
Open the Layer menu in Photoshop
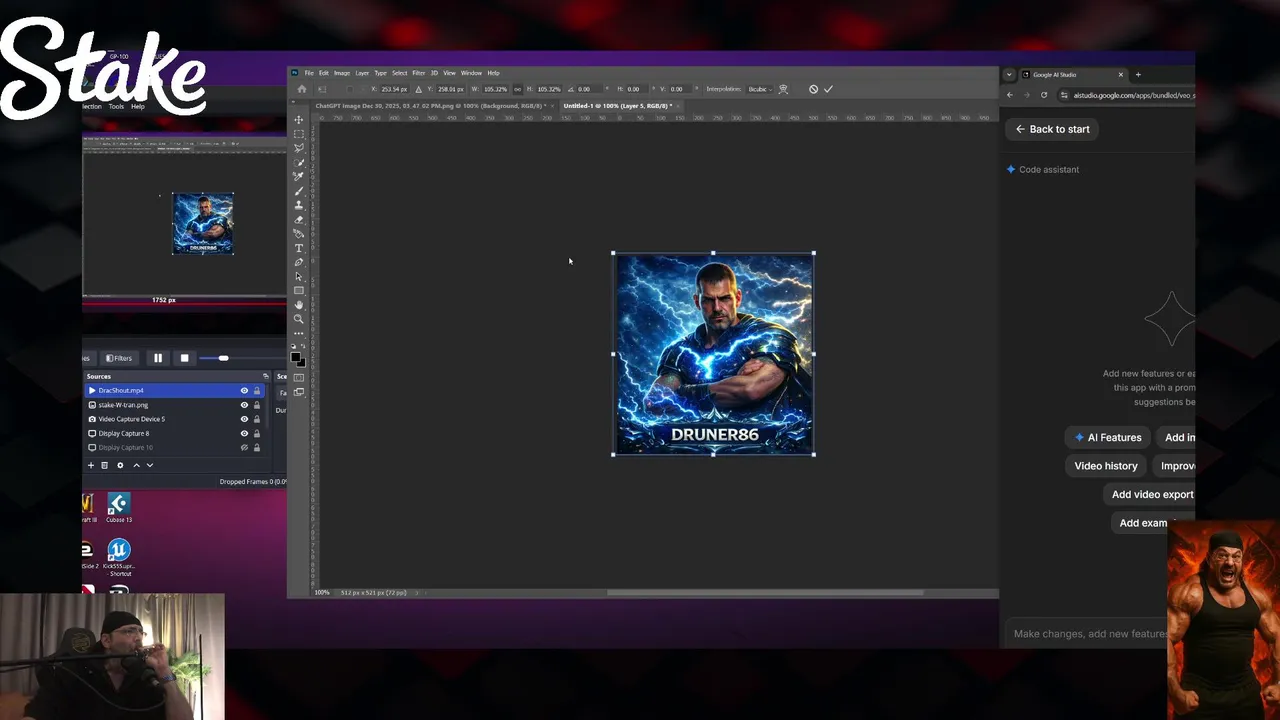click(362, 73)
